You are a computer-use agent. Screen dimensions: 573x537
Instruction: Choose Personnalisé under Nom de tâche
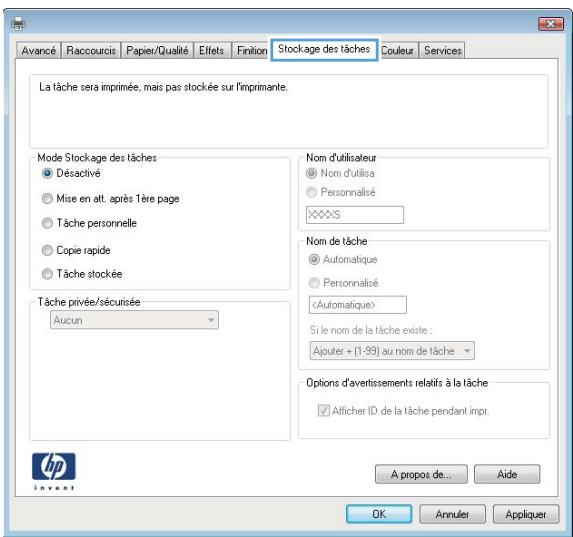(x=344, y=283)
